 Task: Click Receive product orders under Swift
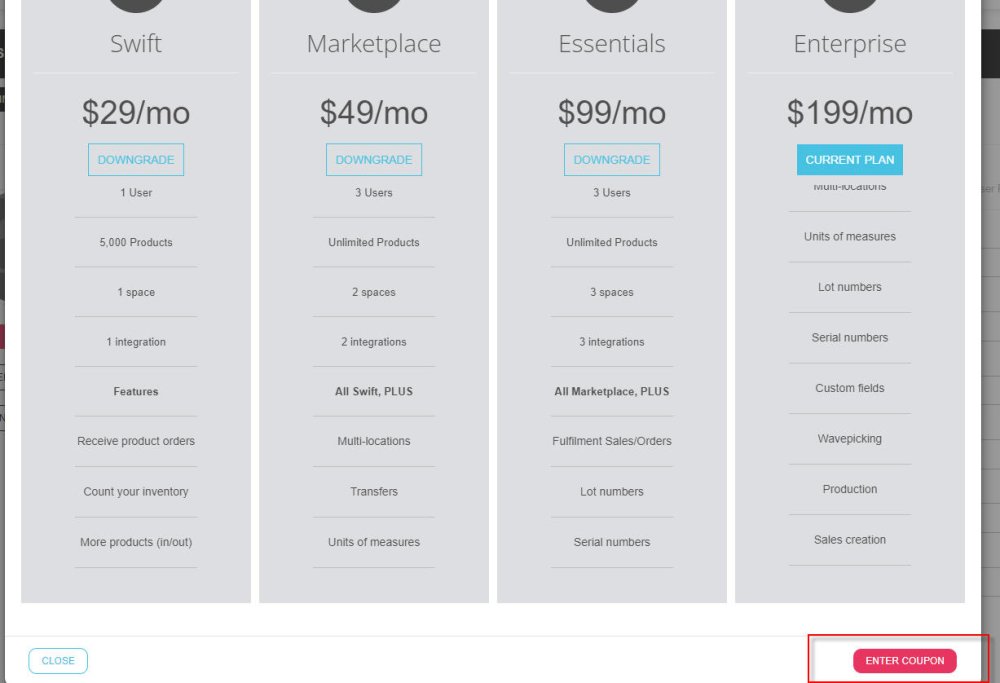coord(136,441)
